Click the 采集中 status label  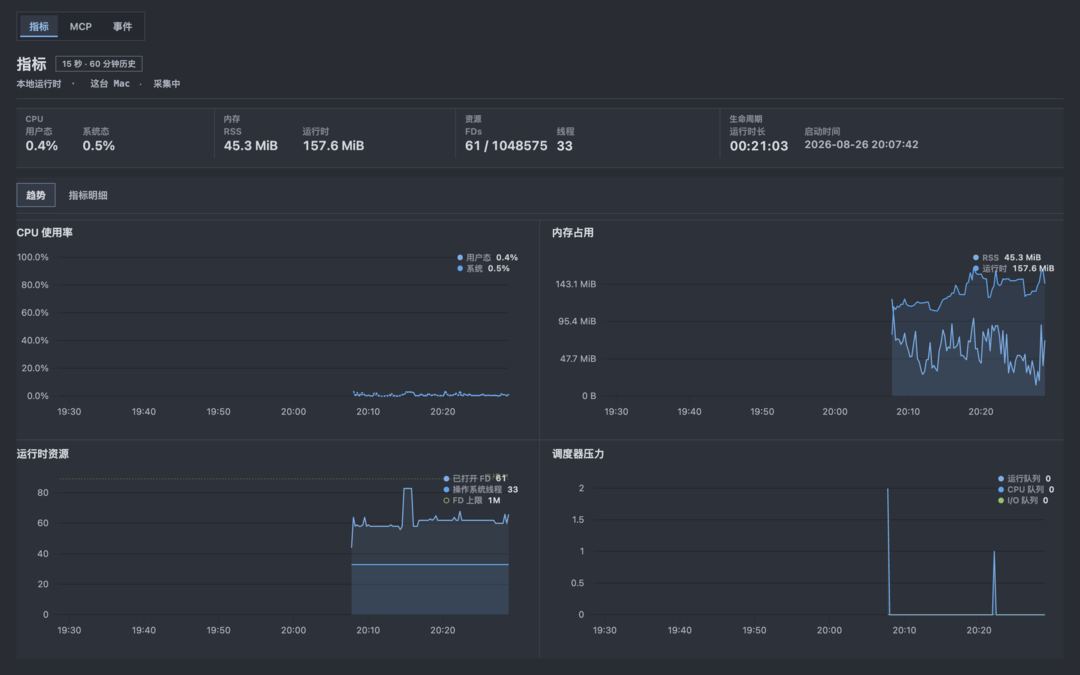pos(167,83)
